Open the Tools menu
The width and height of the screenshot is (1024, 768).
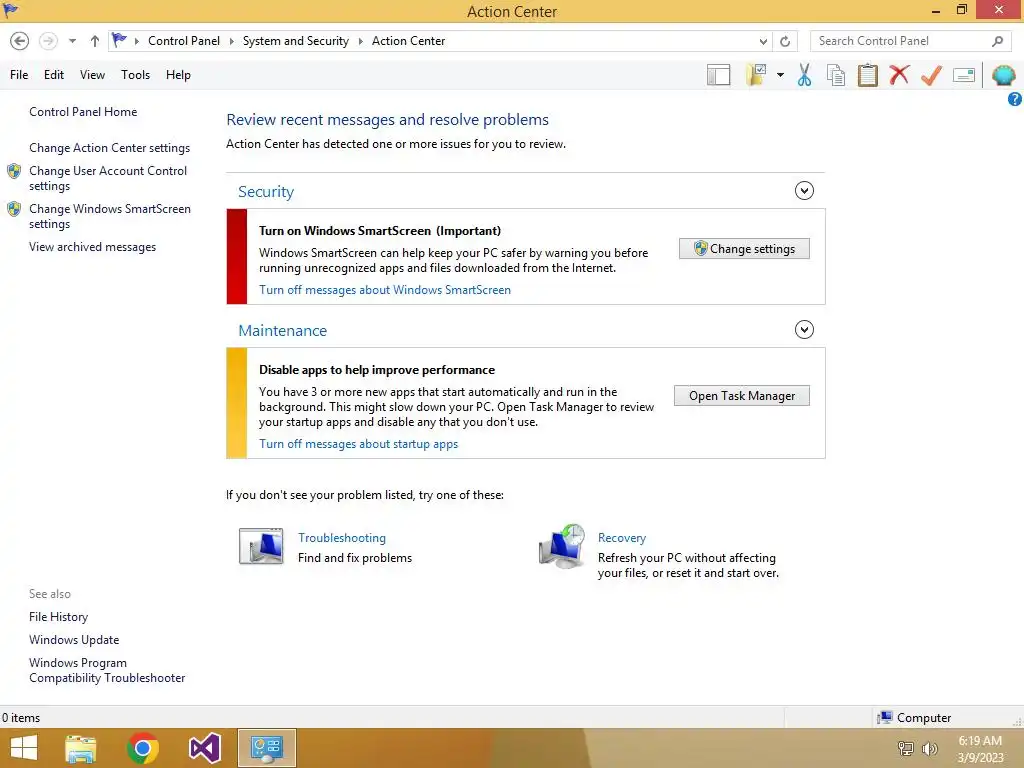[135, 75]
